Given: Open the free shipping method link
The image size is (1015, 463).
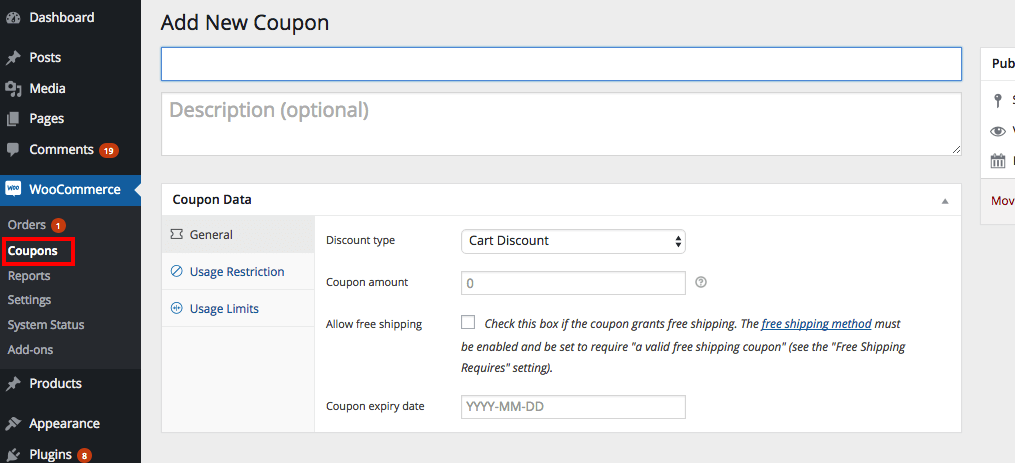Looking at the screenshot, I should pos(816,324).
